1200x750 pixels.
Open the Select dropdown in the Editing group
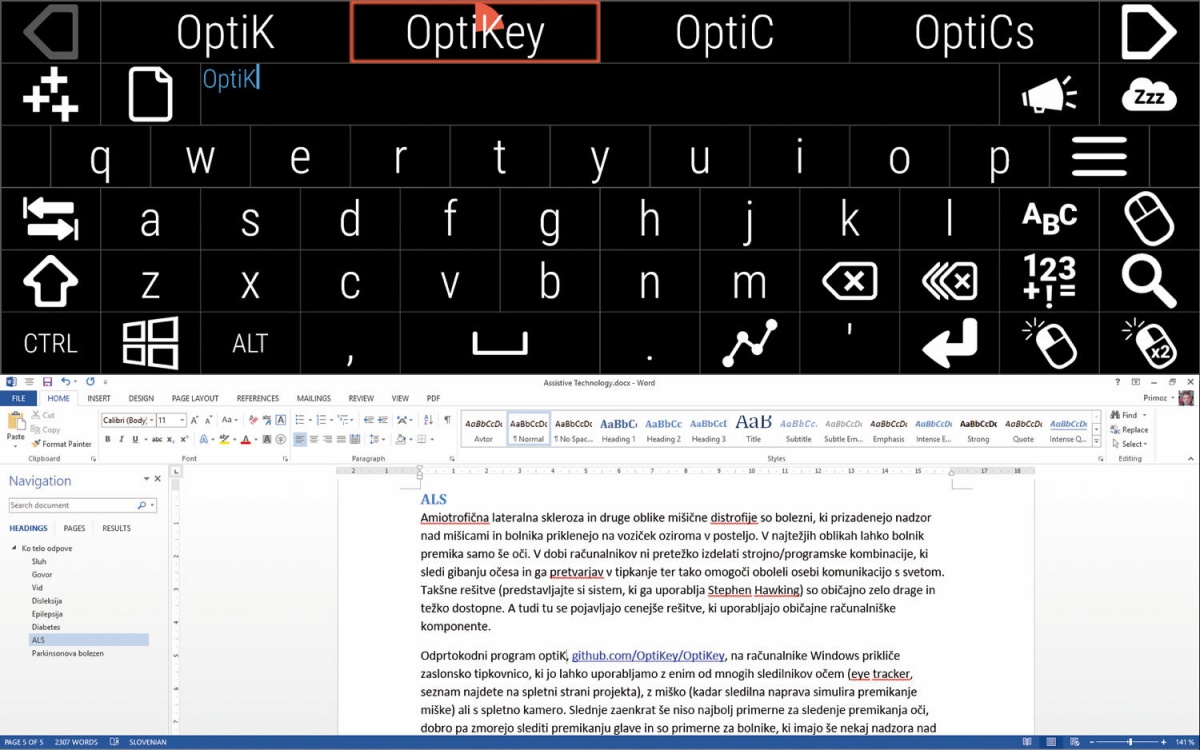[1132, 444]
